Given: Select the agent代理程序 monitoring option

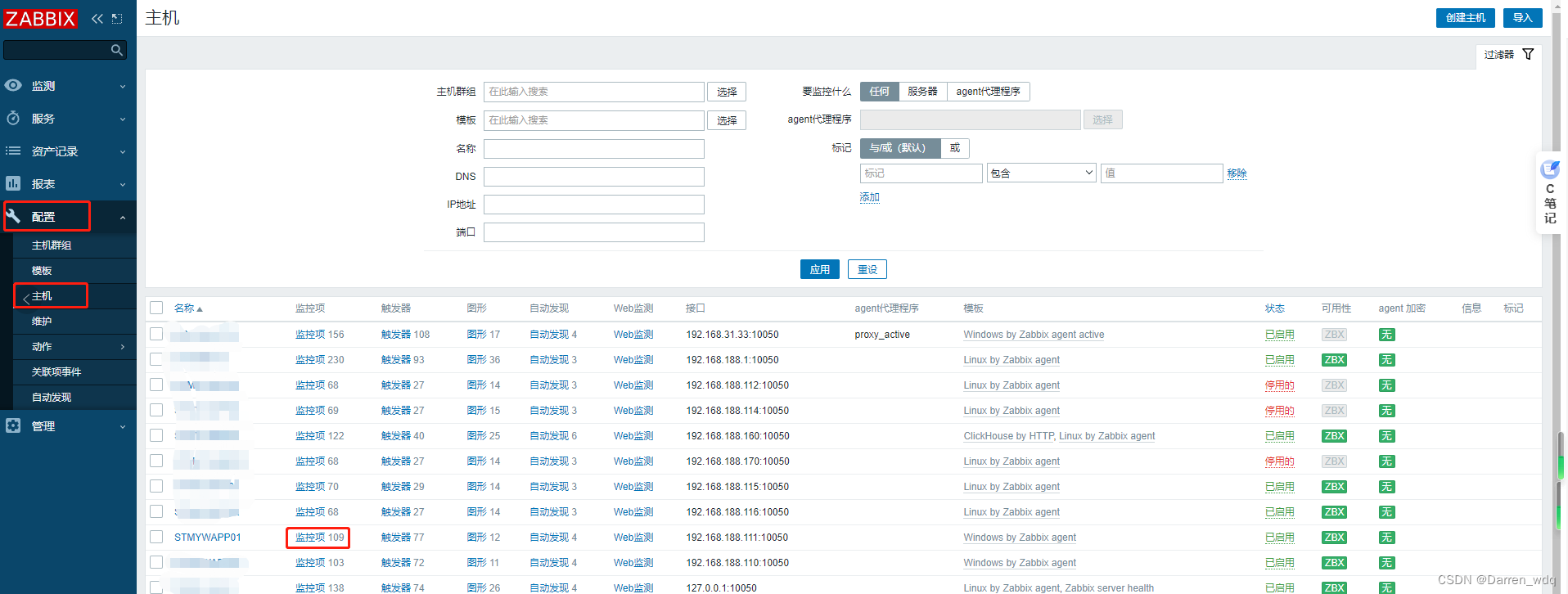Looking at the screenshot, I should pos(988,92).
